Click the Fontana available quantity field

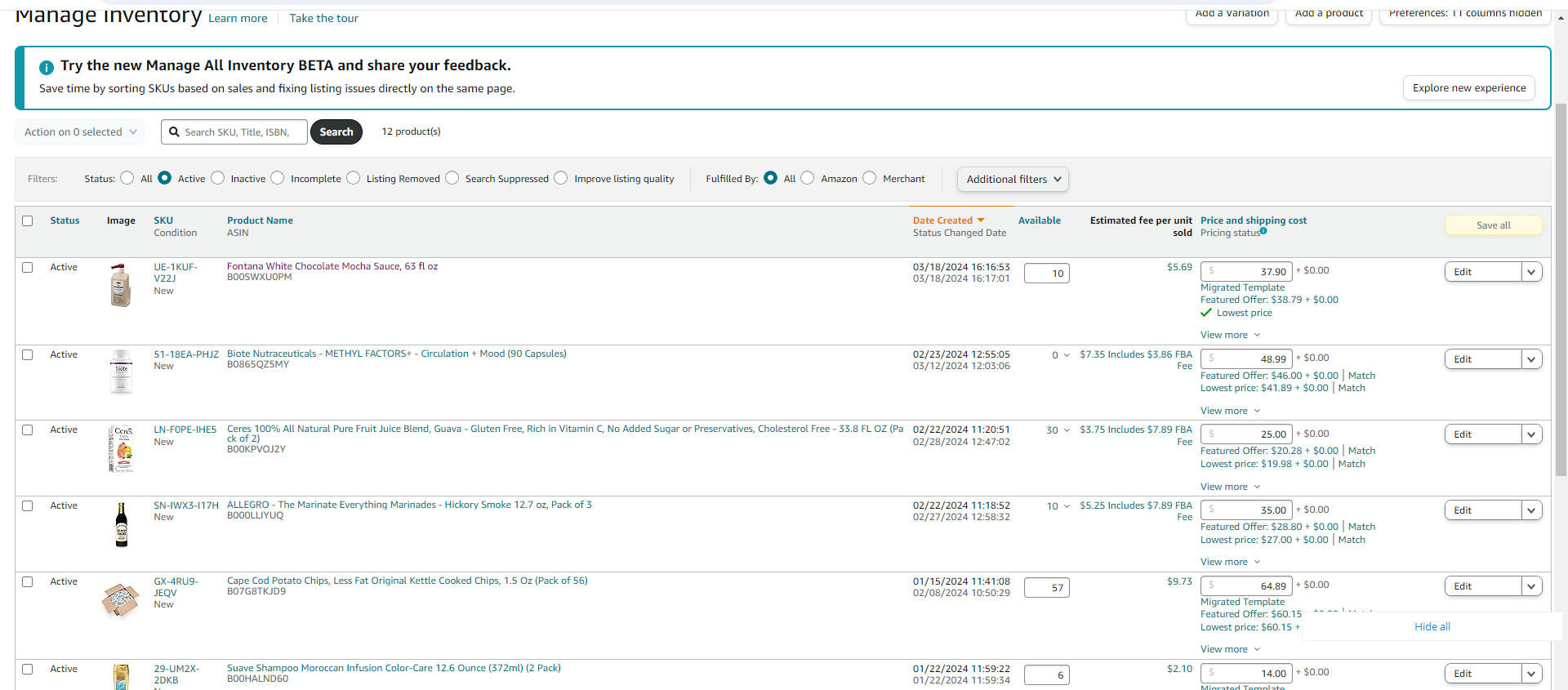click(1047, 274)
